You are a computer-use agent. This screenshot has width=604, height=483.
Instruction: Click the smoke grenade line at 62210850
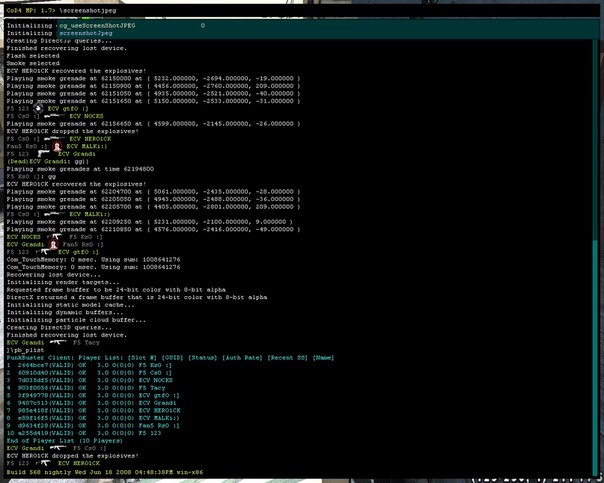[x=153, y=229]
